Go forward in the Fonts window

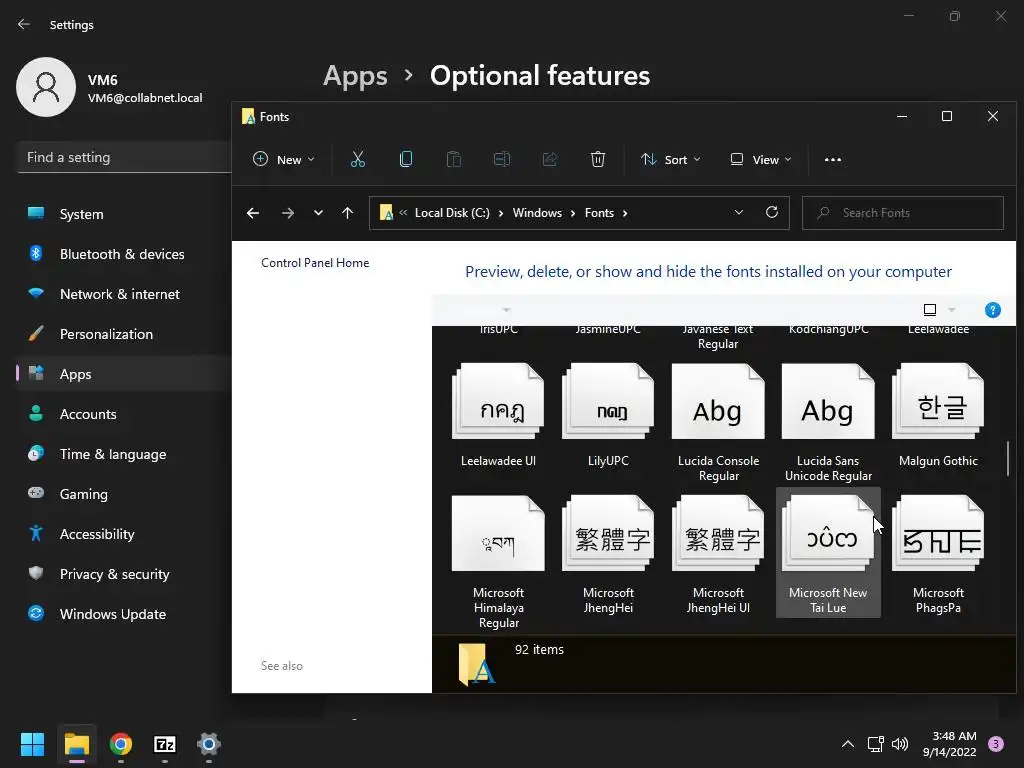tap(287, 213)
